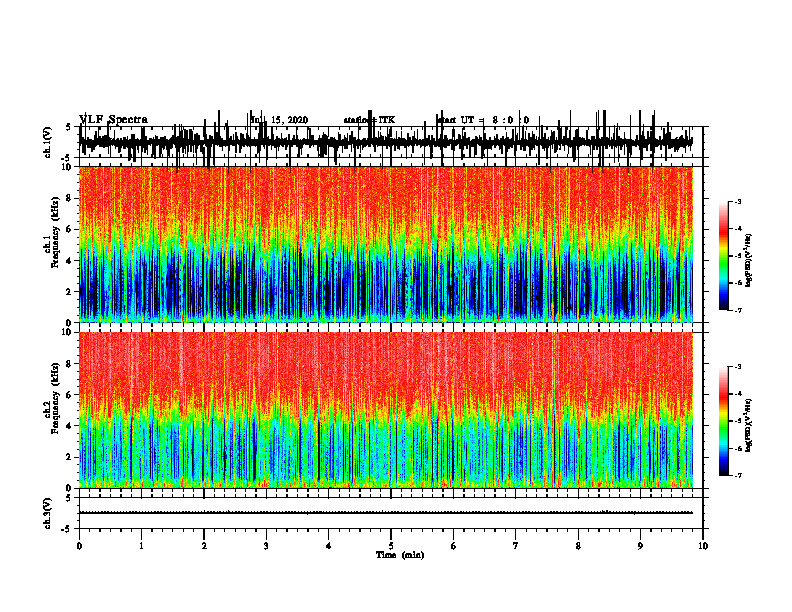Viewport: 792px width, 612px height.
Task: Click the "4" kHz tick on ch.2 frequency axis
Action: click(x=70, y=426)
